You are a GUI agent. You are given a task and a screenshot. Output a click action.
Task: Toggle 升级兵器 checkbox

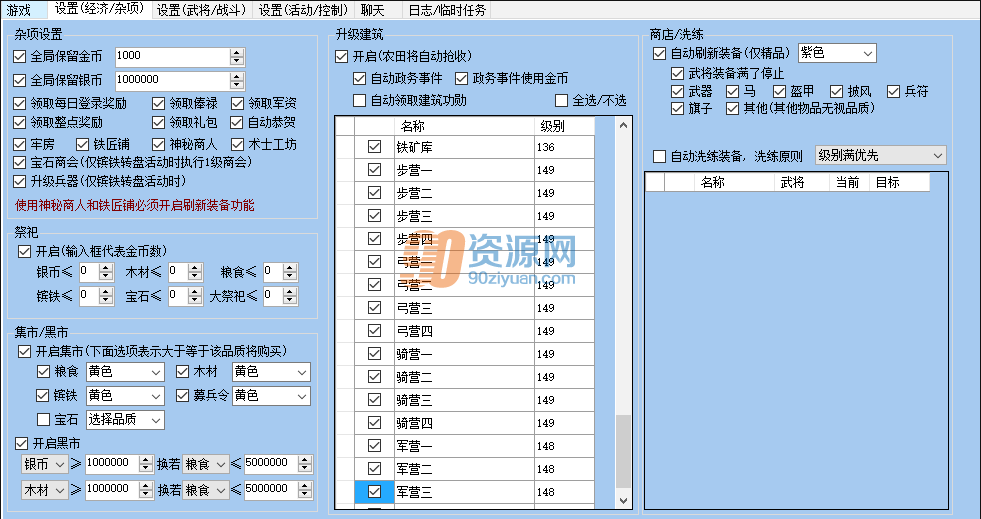(19, 181)
